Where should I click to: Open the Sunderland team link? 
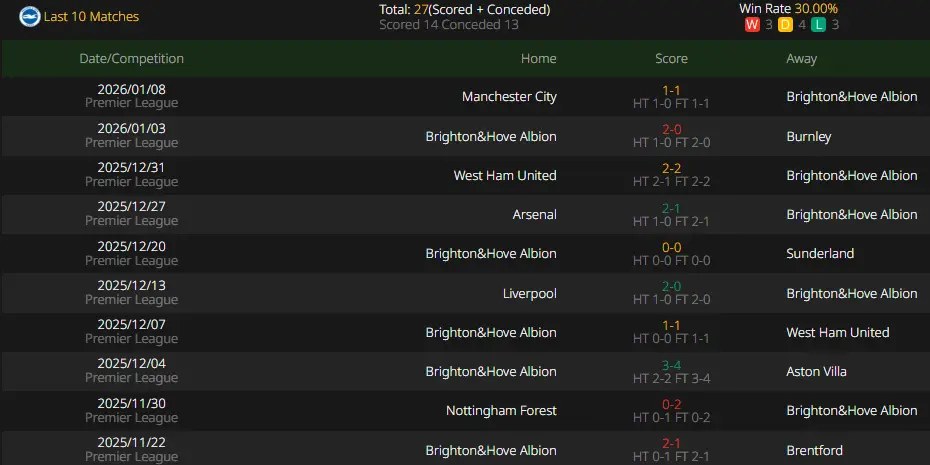pos(820,254)
